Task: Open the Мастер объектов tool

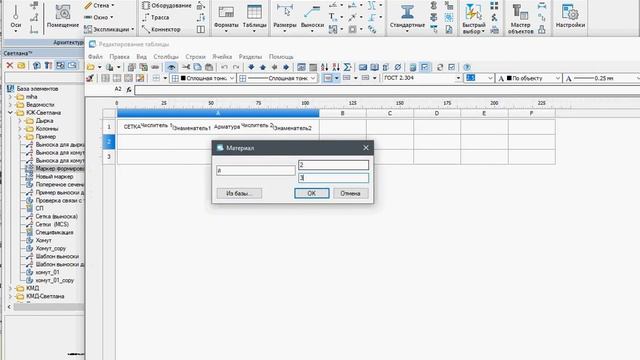Action: [520, 18]
